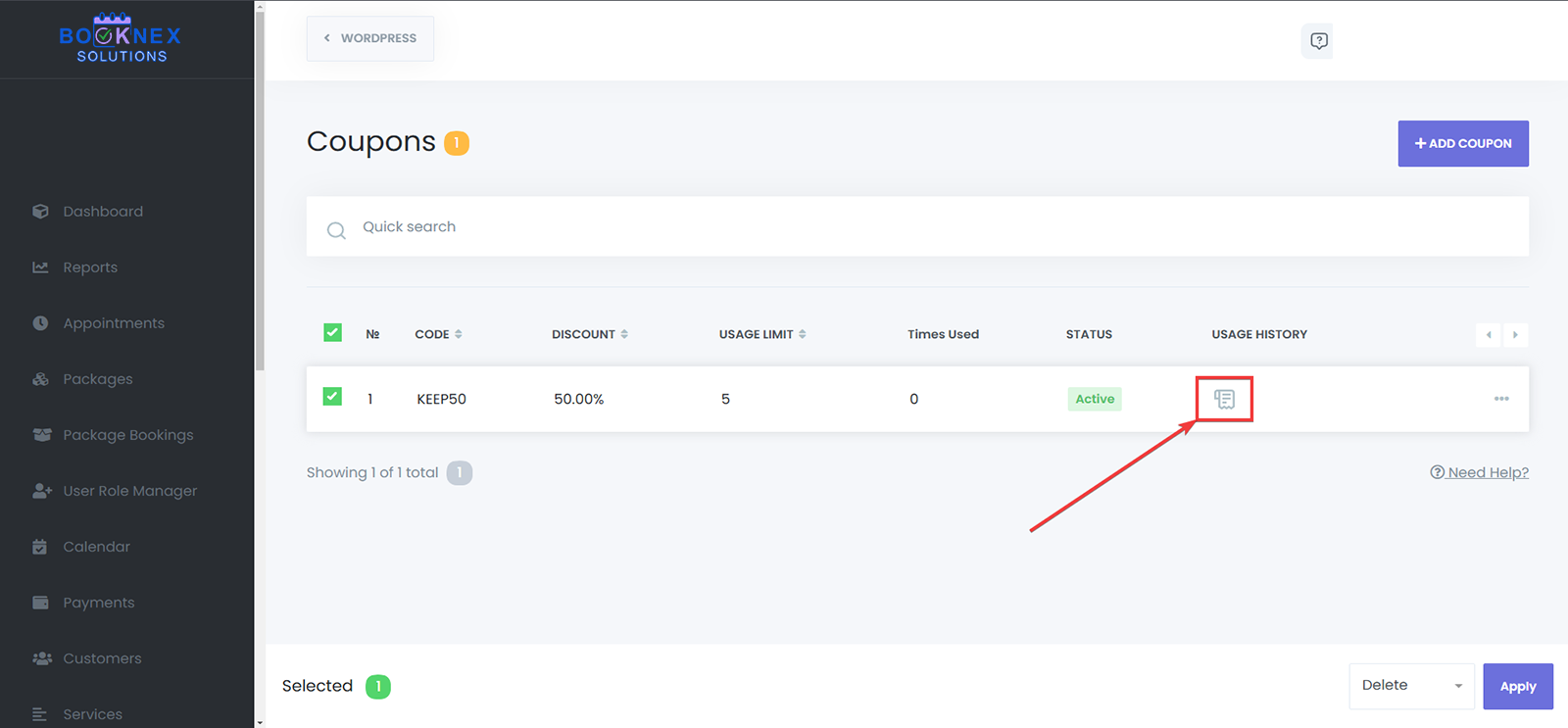Open the three-dot actions menu for KEEP50
This screenshot has width=1568, height=728.
tap(1500, 399)
